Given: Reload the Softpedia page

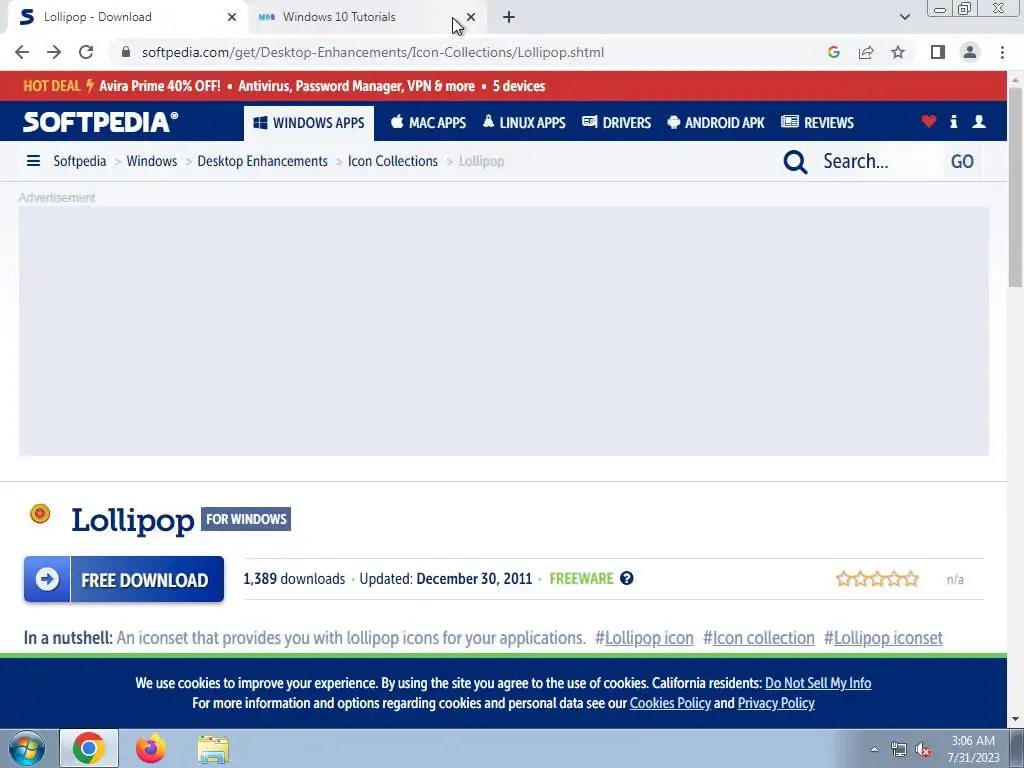Looking at the screenshot, I should click(86, 52).
